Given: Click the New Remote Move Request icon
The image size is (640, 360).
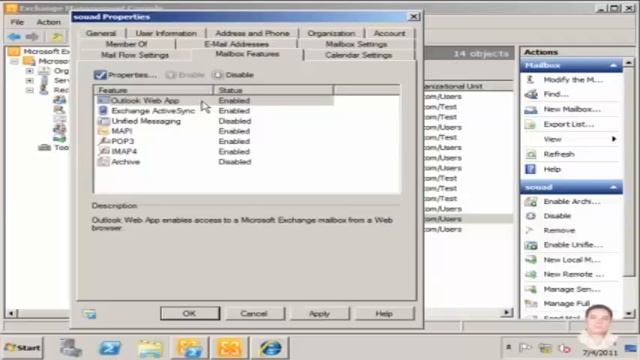Looking at the screenshot, I should pyautogui.click(x=531, y=274).
